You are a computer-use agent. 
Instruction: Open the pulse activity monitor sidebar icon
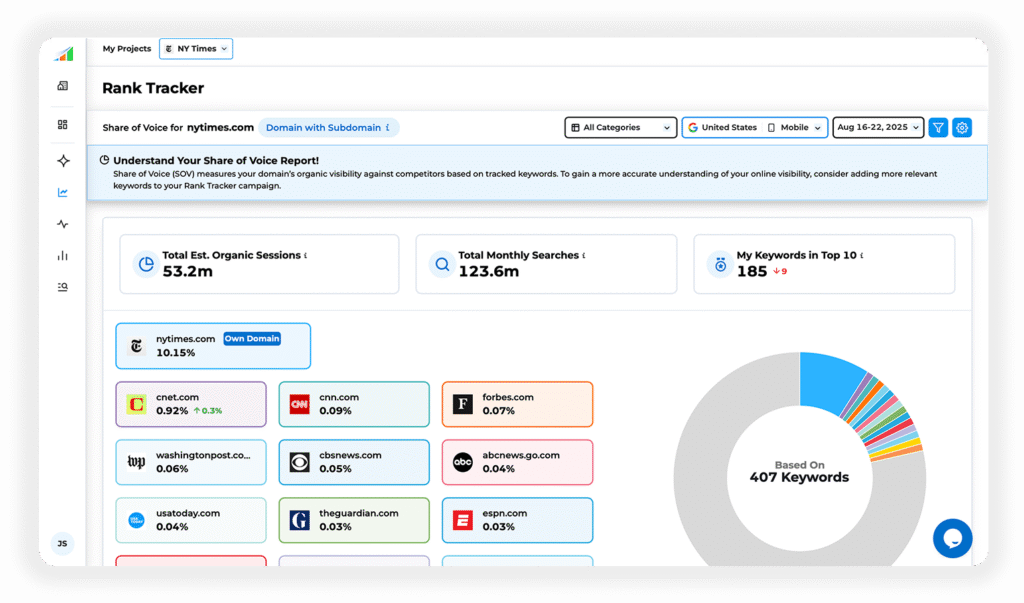63,225
